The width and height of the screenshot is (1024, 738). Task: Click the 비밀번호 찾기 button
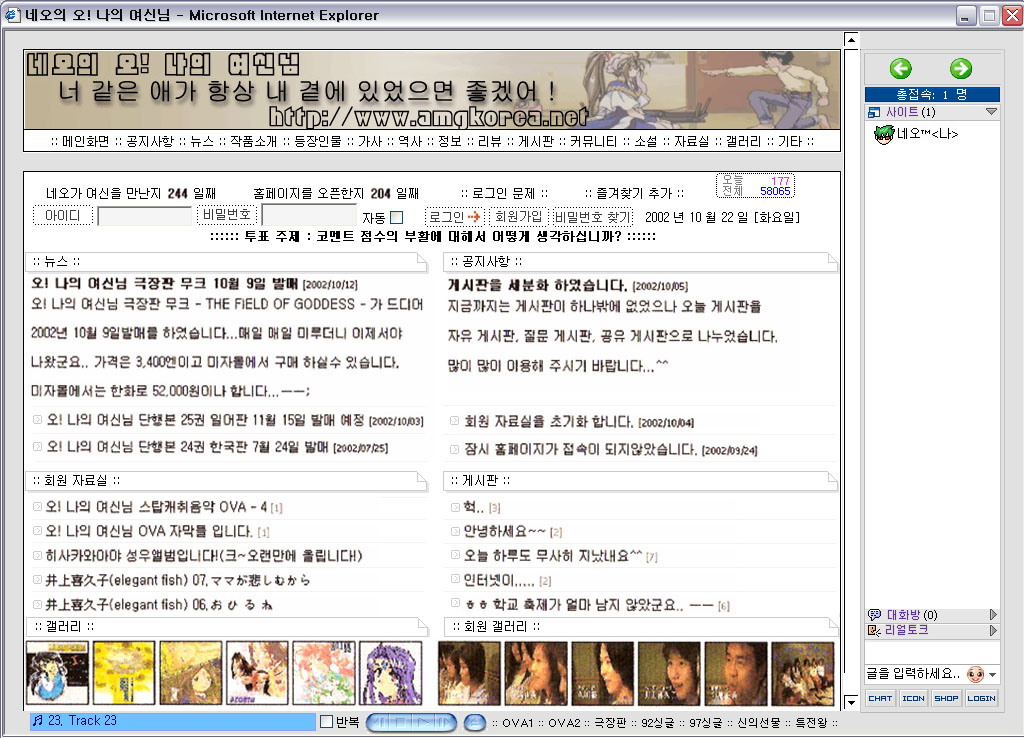pyautogui.click(x=592, y=217)
